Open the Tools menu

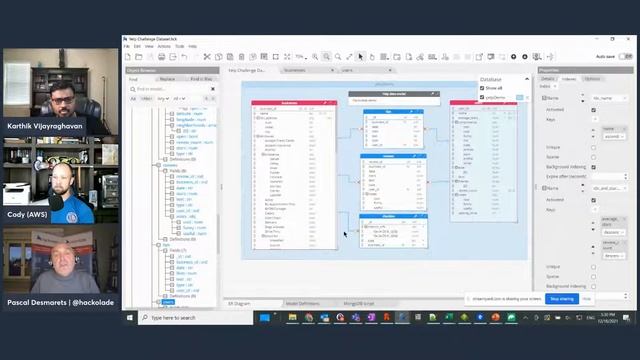(180, 47)
